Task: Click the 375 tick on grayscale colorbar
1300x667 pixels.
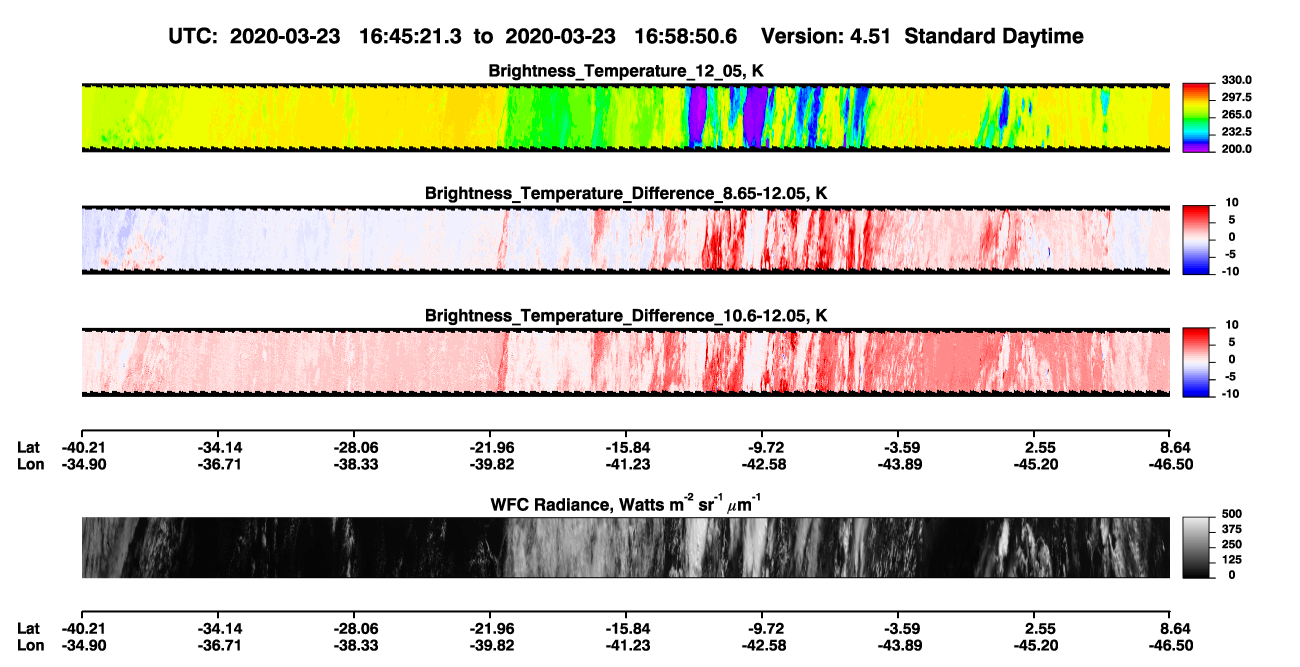Action: coord(1230,532)
